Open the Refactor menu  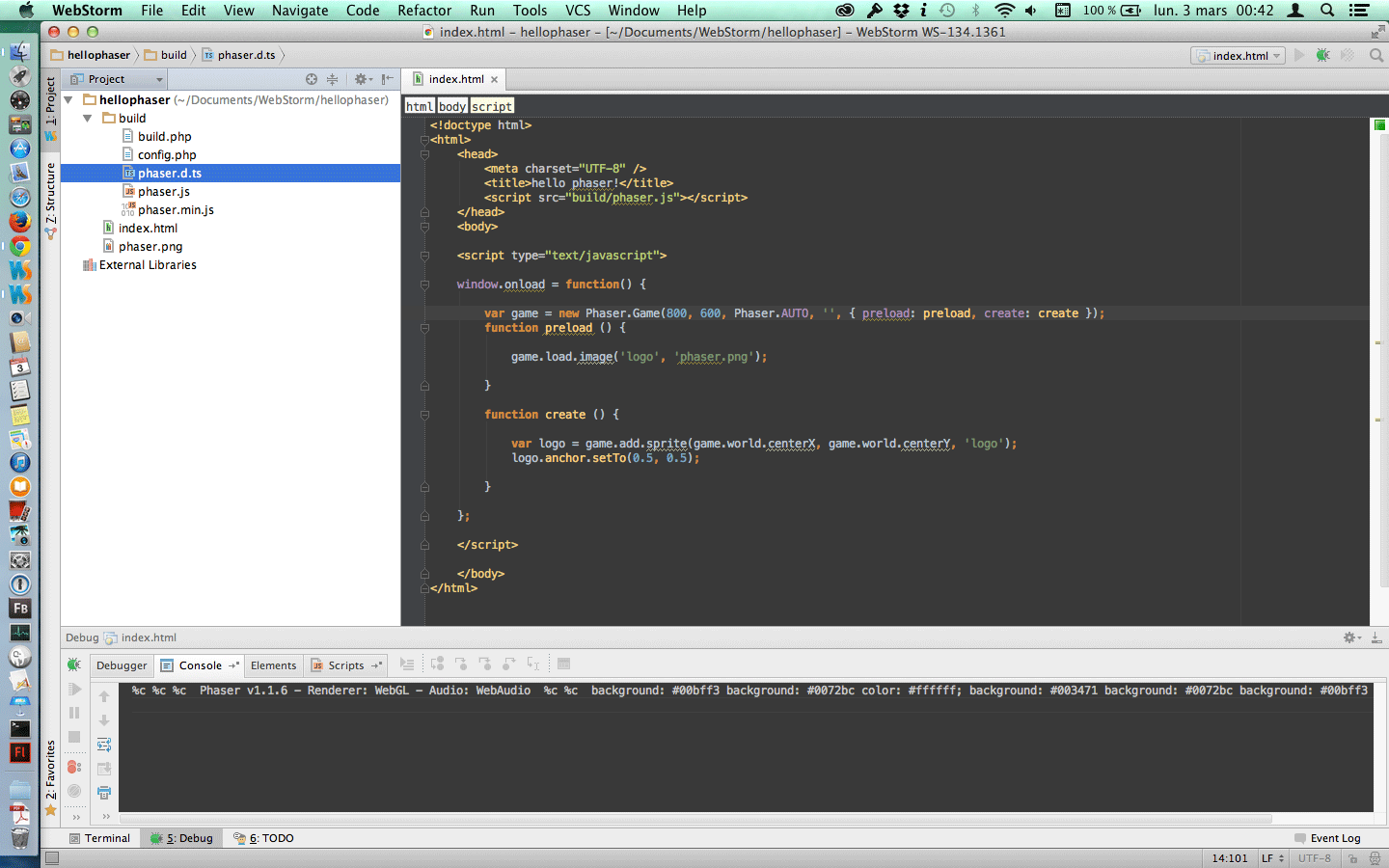click(424, 11)
